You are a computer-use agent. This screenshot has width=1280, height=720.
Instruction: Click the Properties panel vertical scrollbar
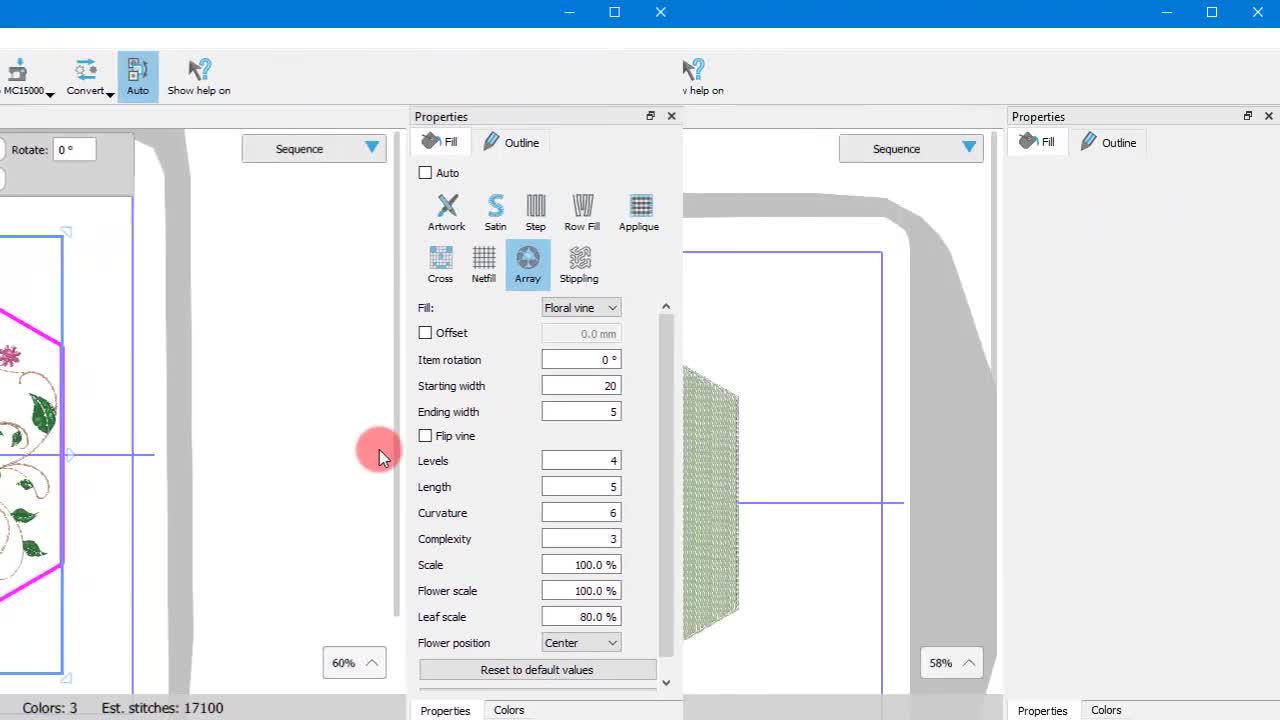coord(666,480)
